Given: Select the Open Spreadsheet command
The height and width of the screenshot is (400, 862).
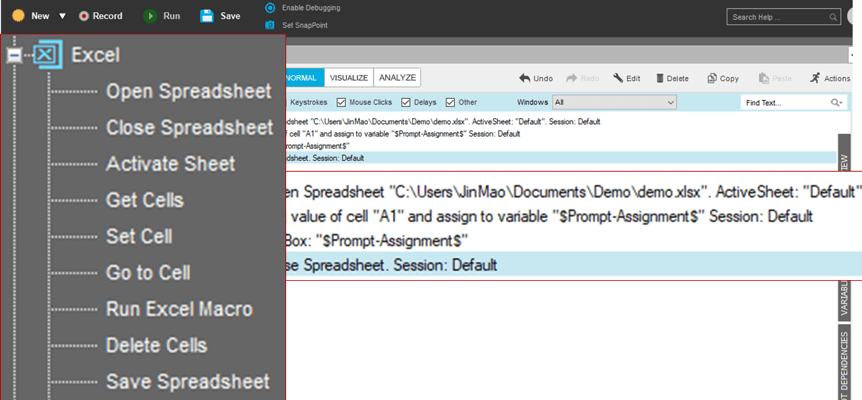Looking at the screenshot, I should (x=189, y=92).
